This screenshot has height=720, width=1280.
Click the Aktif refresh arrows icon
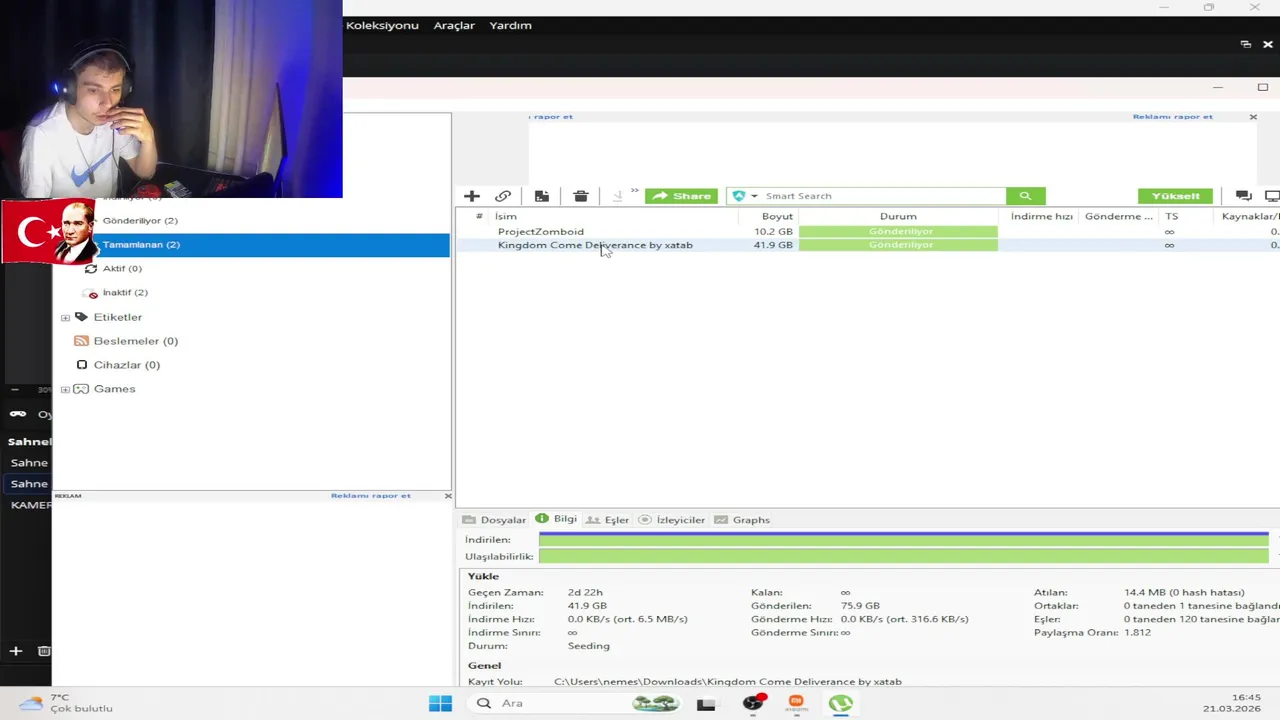pyautogui.click(x=92, y=268)
